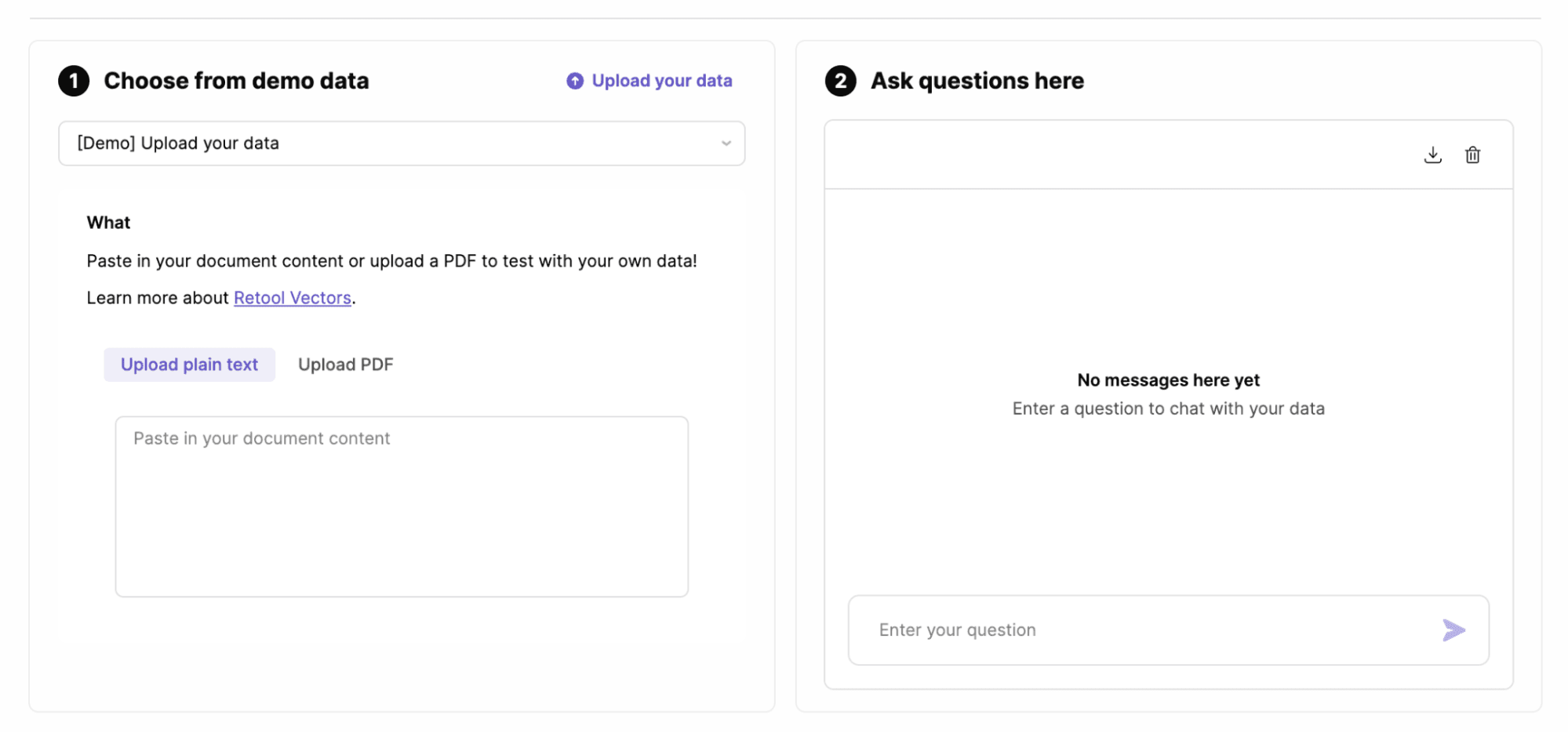The image size is (1568, 733).
Task: Click the Paste in your document content textarea
Action: point(402,506)
